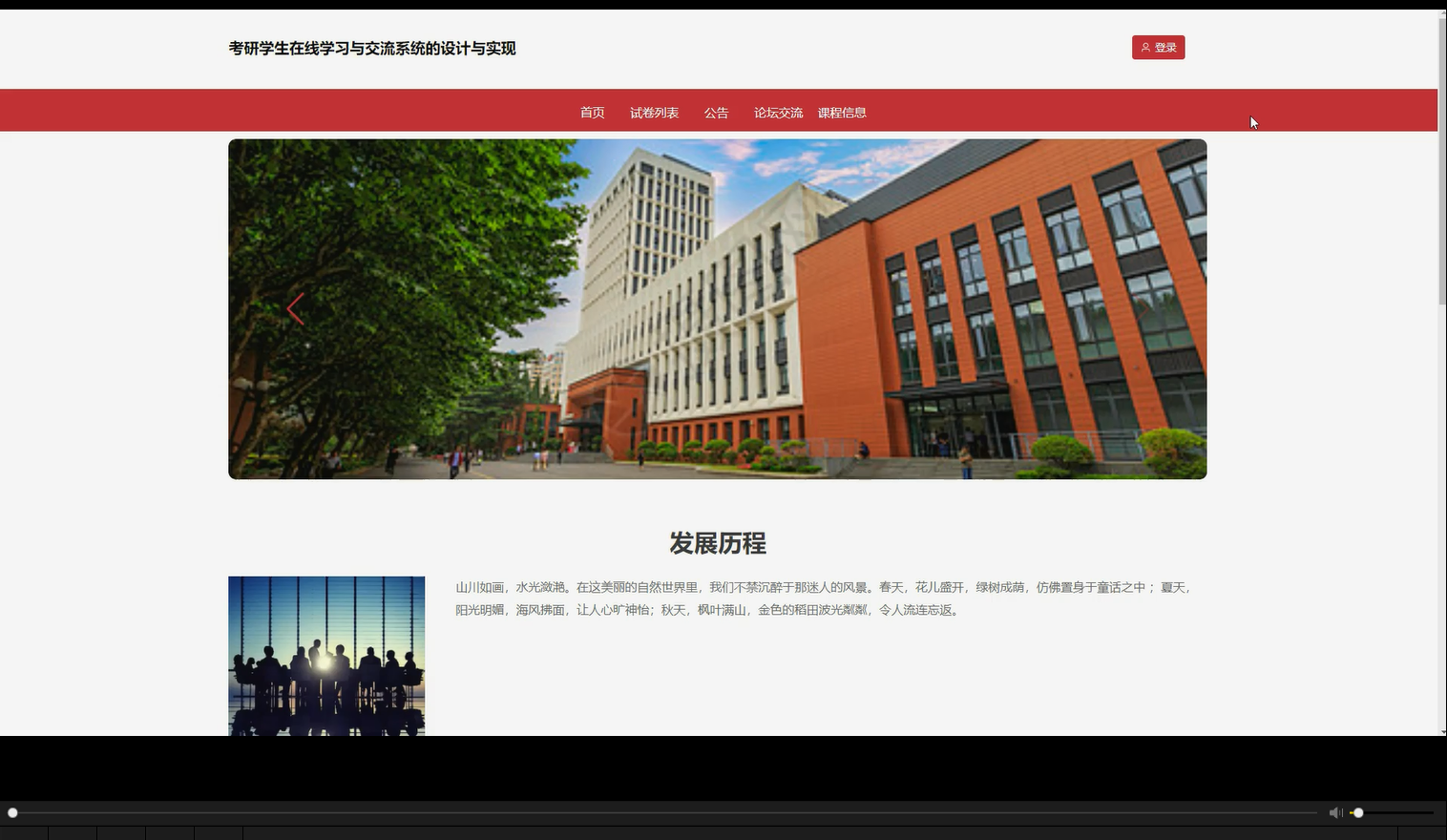Click the volume slider handle
Screen dimensions: 1447x840
[x=1358, y=812]
